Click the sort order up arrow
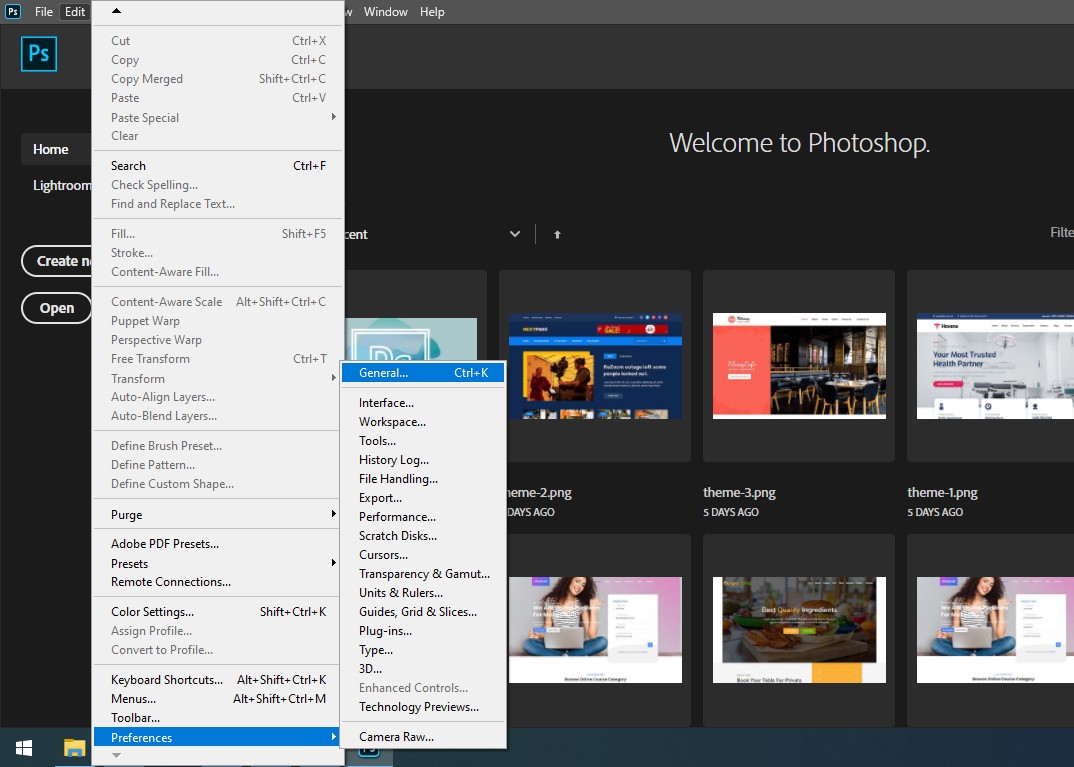 [x=557, y=234]
